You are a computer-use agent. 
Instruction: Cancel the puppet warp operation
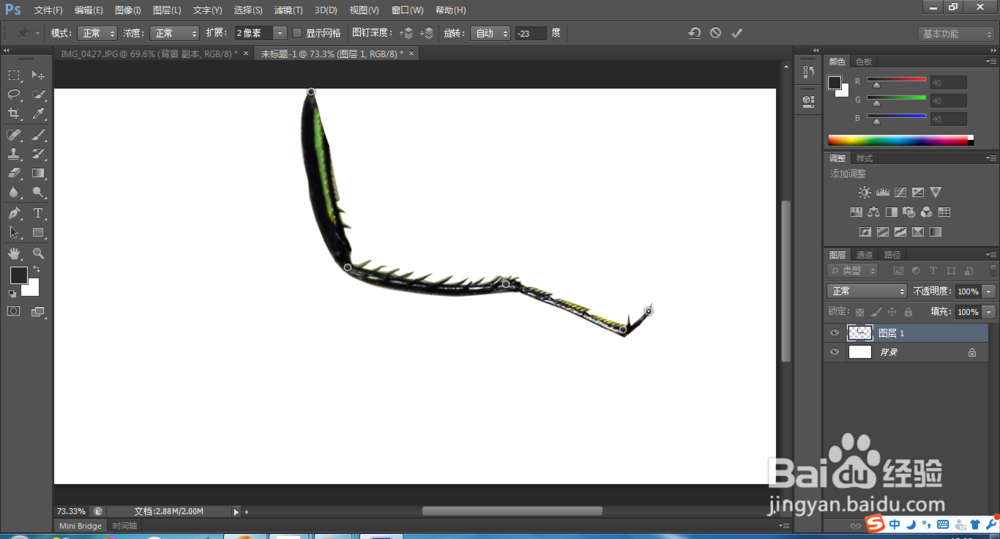coord(716,33)
